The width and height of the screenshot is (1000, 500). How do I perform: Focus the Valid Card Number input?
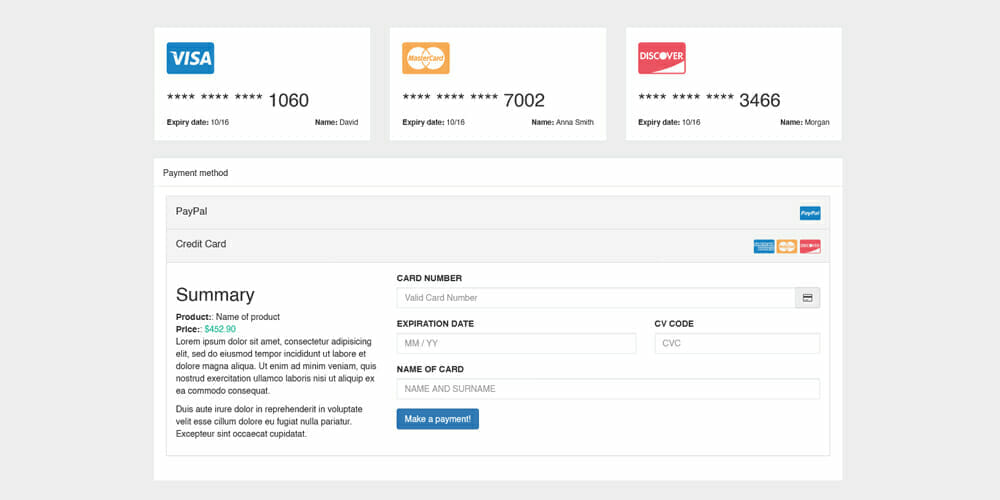point(595,298)
